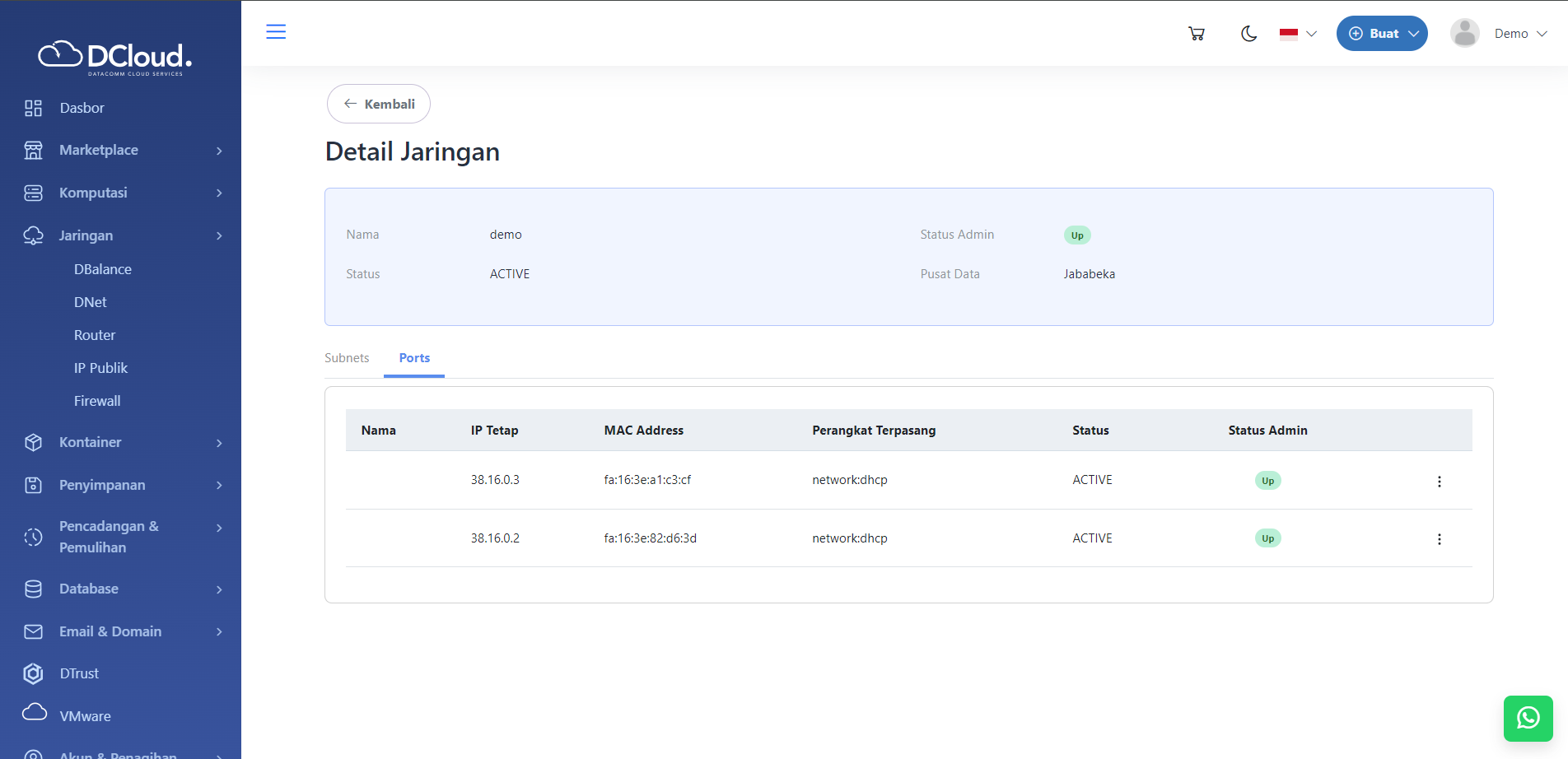Expand the Komputasi sidebar section
Viewport: 1568px width, 759px height.
point(124,193)
